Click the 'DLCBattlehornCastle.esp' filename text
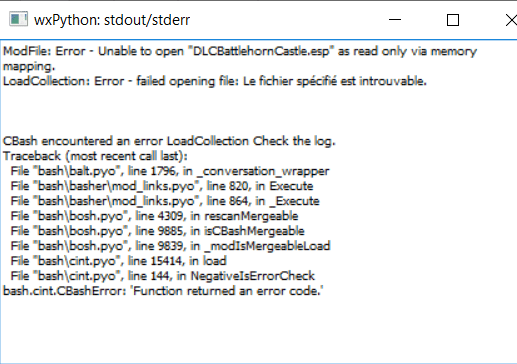The width and height of the screenshot is (517, 364). point(259,51)
